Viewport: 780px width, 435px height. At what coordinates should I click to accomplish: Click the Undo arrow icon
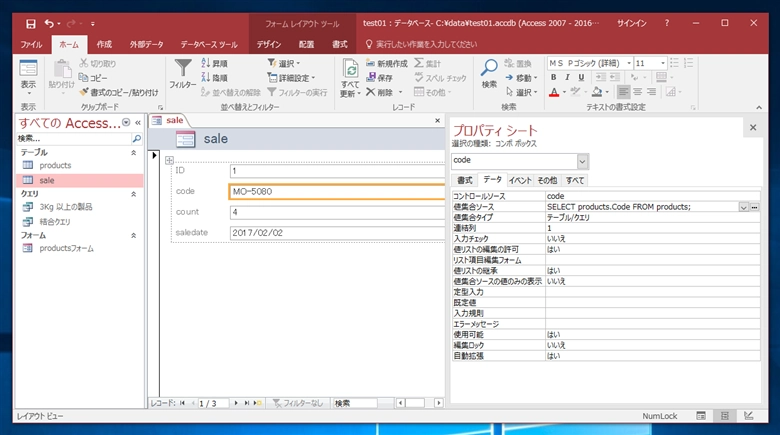pos(49,23)
